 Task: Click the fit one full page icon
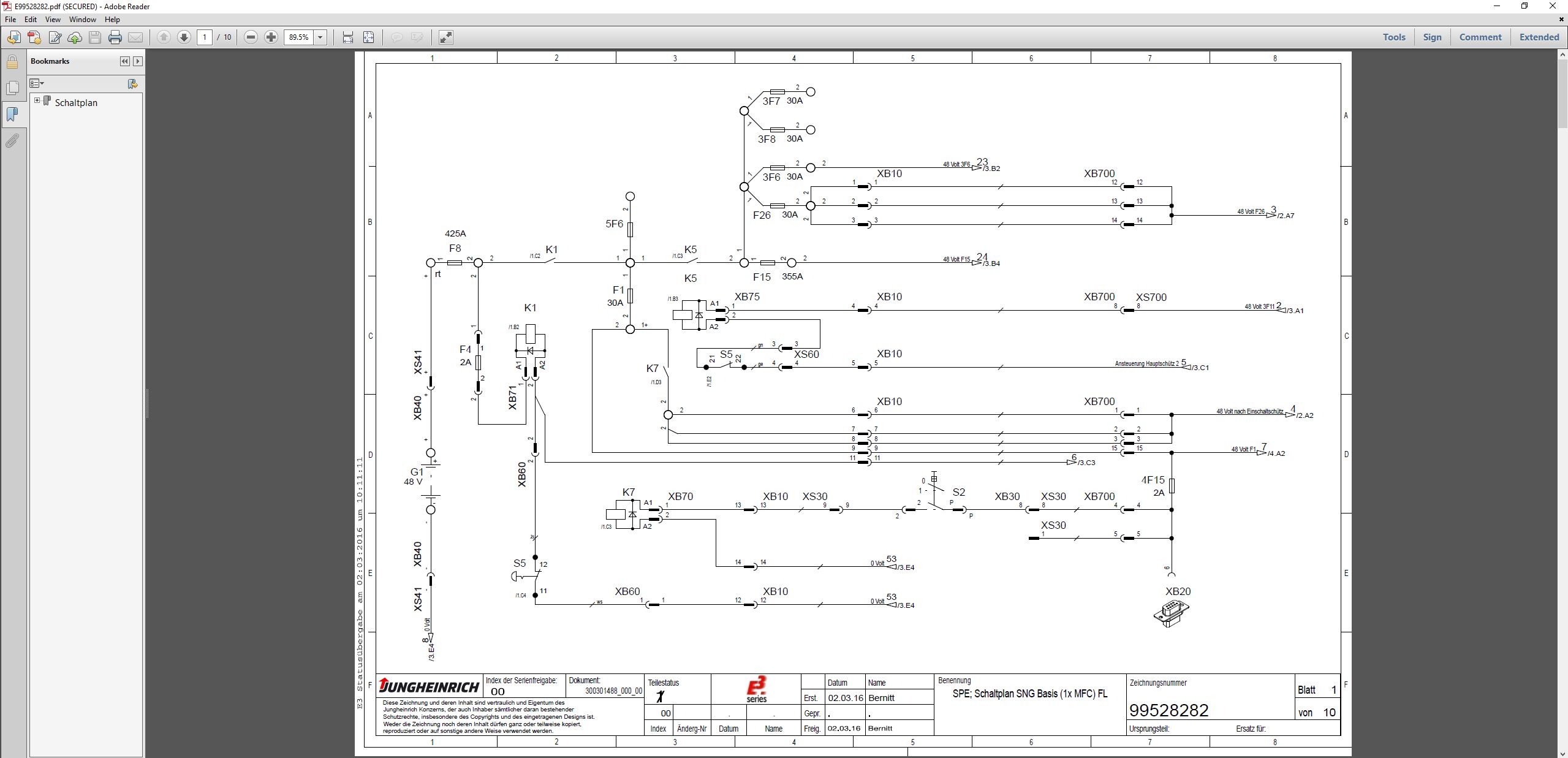pyautogui.click(x=368, y=37)
